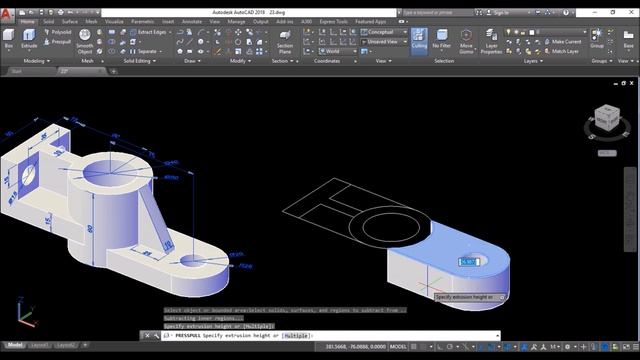
Task: Switch to the Model layout tab
Action: (15, 345)
